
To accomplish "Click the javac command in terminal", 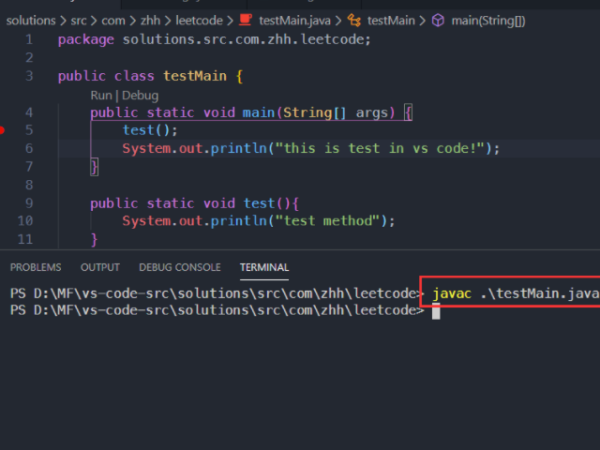I will (452, 294).
